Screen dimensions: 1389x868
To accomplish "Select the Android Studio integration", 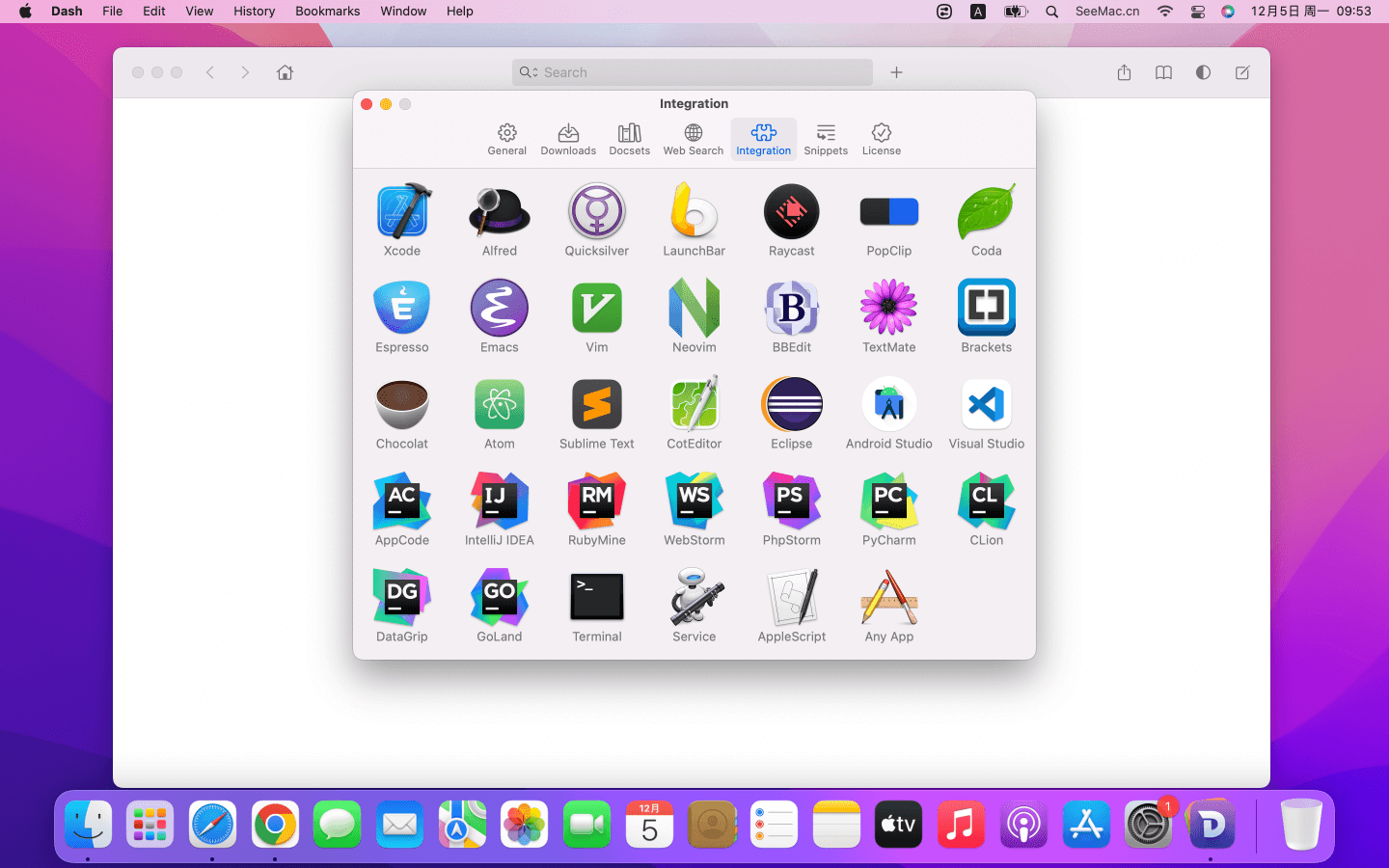I will click(889, 404).
